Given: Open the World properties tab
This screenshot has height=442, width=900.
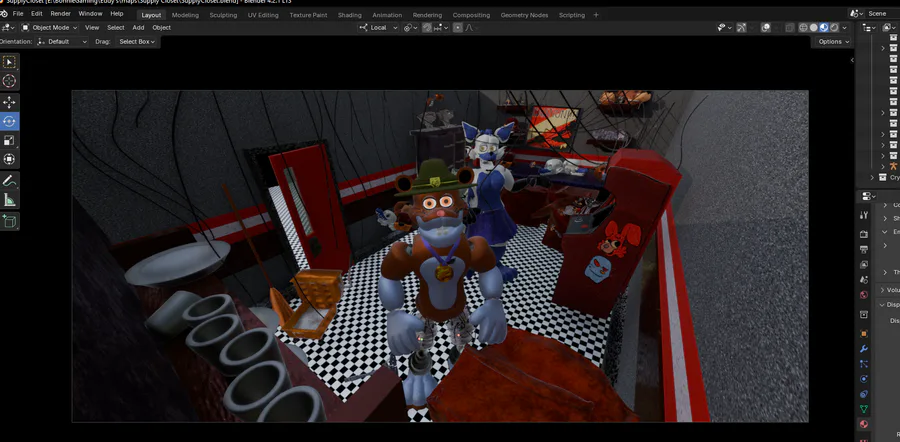Looking at the screenshot, I should click(864, 294).
